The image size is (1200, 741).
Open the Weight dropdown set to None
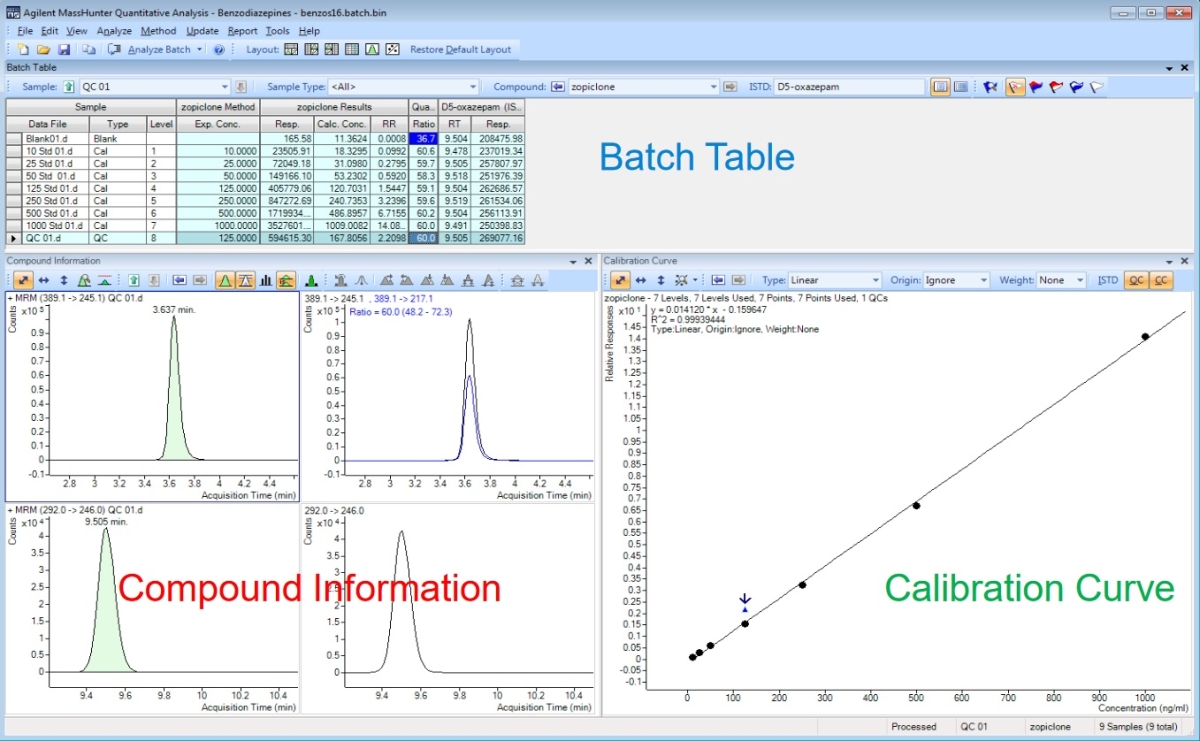click(x=1061, y=280)
